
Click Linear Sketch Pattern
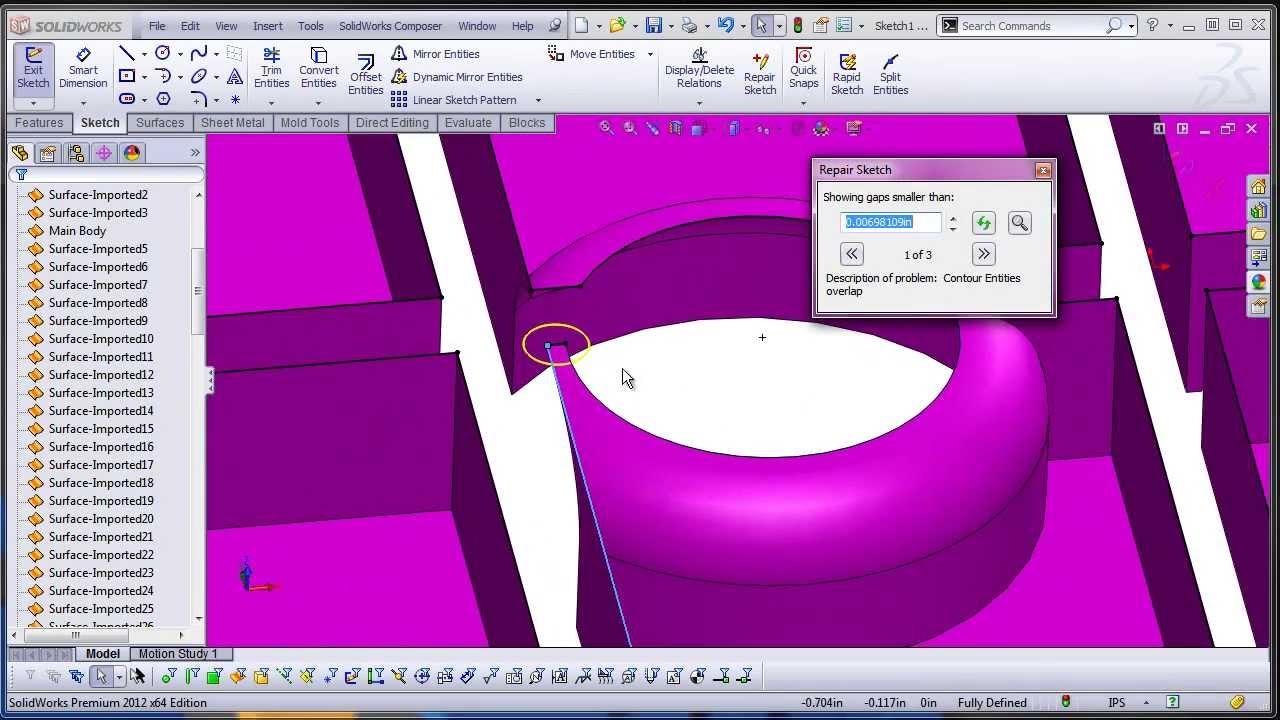pos(453,100)
